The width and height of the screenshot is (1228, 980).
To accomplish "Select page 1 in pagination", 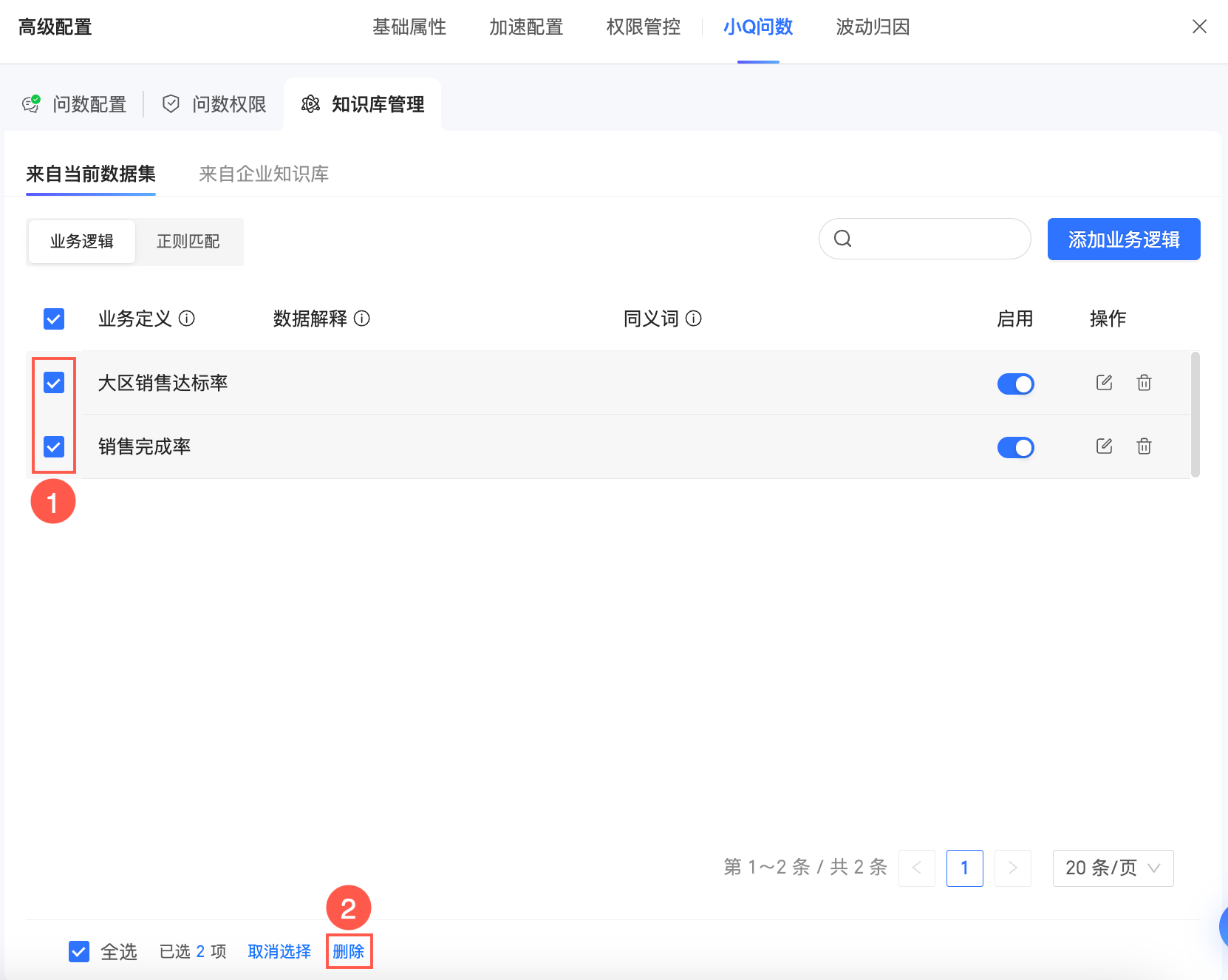I will click(x=965, y=868).
